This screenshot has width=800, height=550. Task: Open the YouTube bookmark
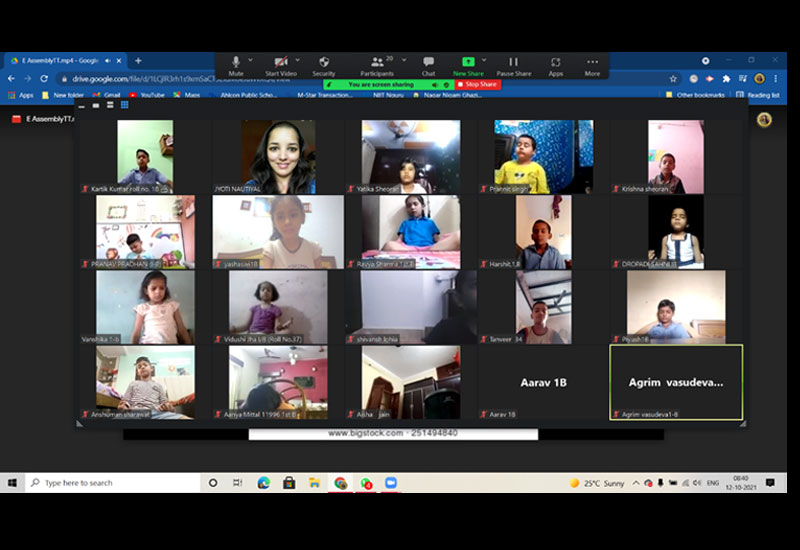coord(147,95)
